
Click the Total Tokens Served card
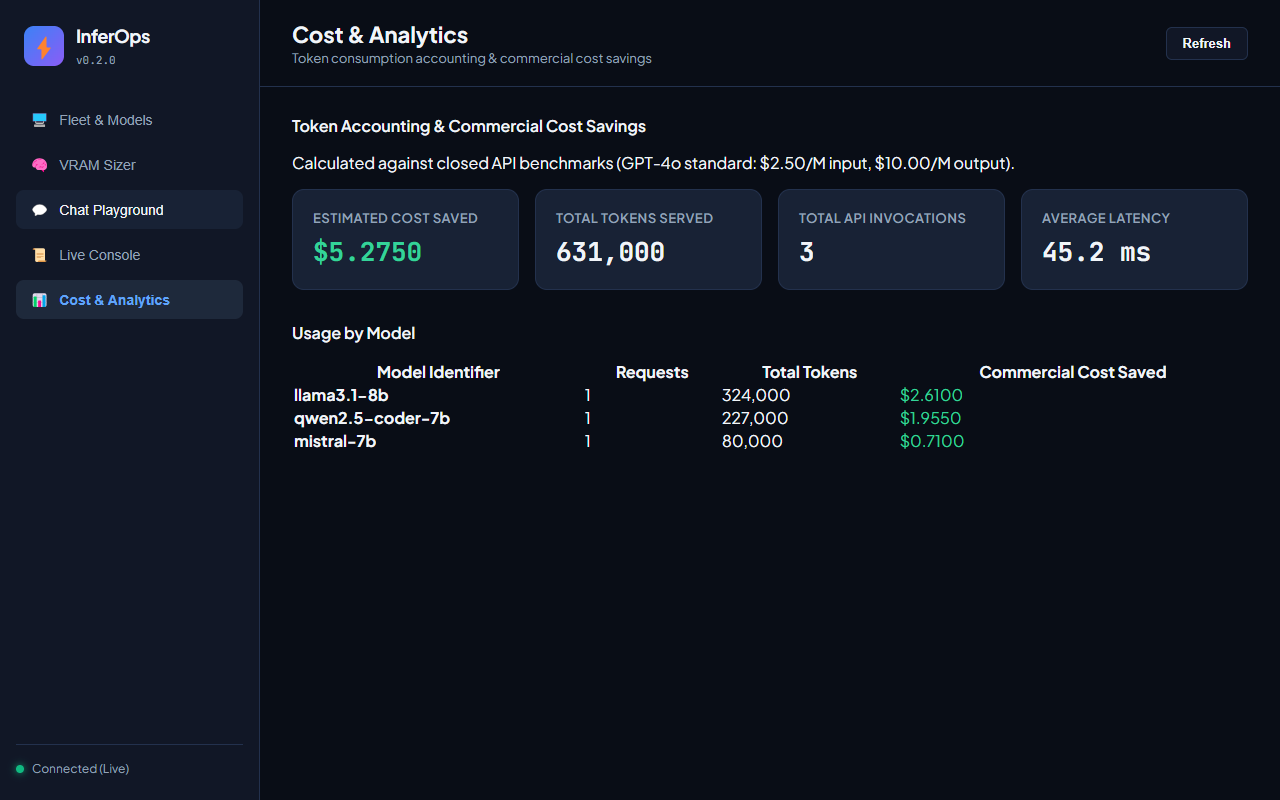click(648, 240)
